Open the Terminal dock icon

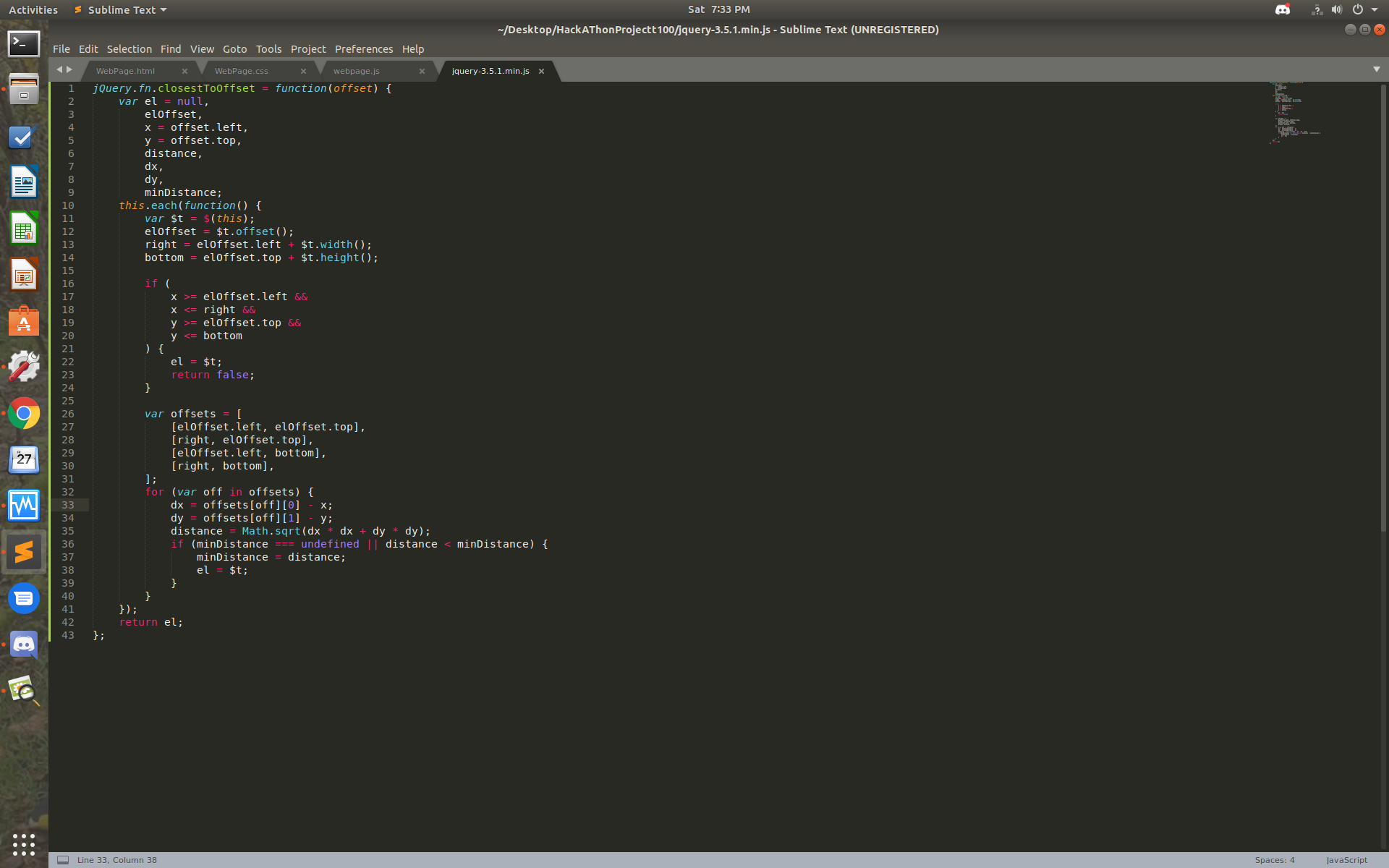24,44
